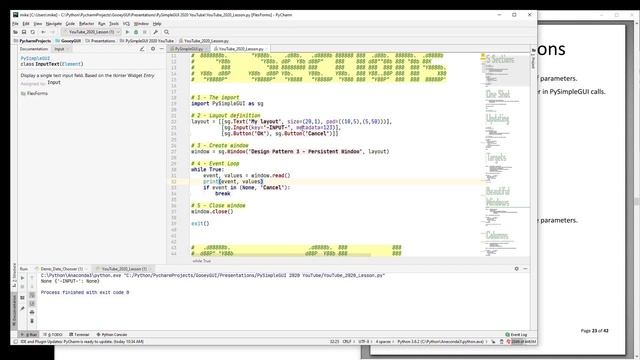Click the pin tab icon in Run window
Screen dimensions: 640x360
tap(22, 309)
